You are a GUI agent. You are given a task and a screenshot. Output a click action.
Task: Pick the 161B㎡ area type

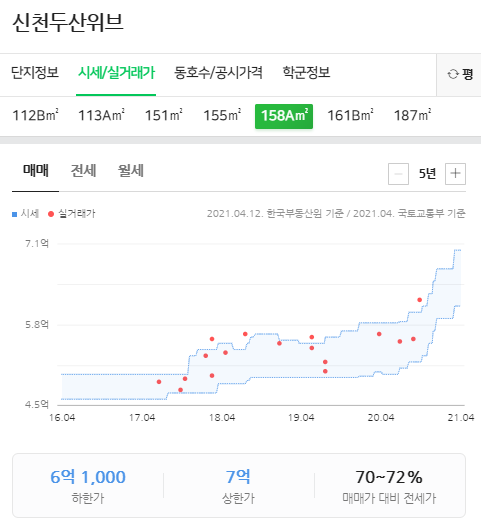pos(351,116)
